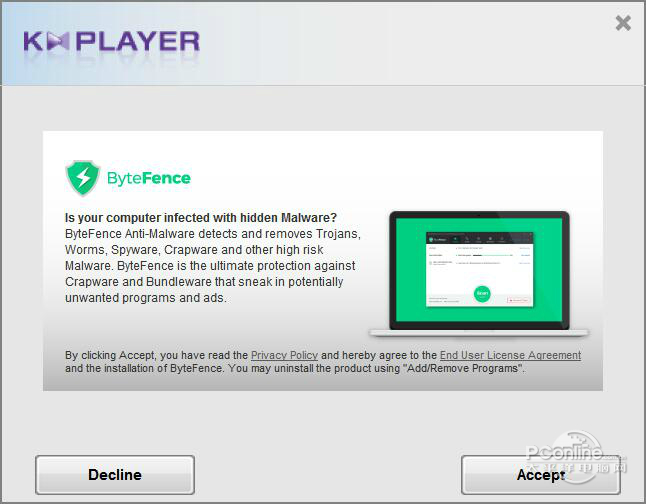Click the ByteFence shield logo icon
Viewport: 646px width, 504px height.
click(83, 178)
